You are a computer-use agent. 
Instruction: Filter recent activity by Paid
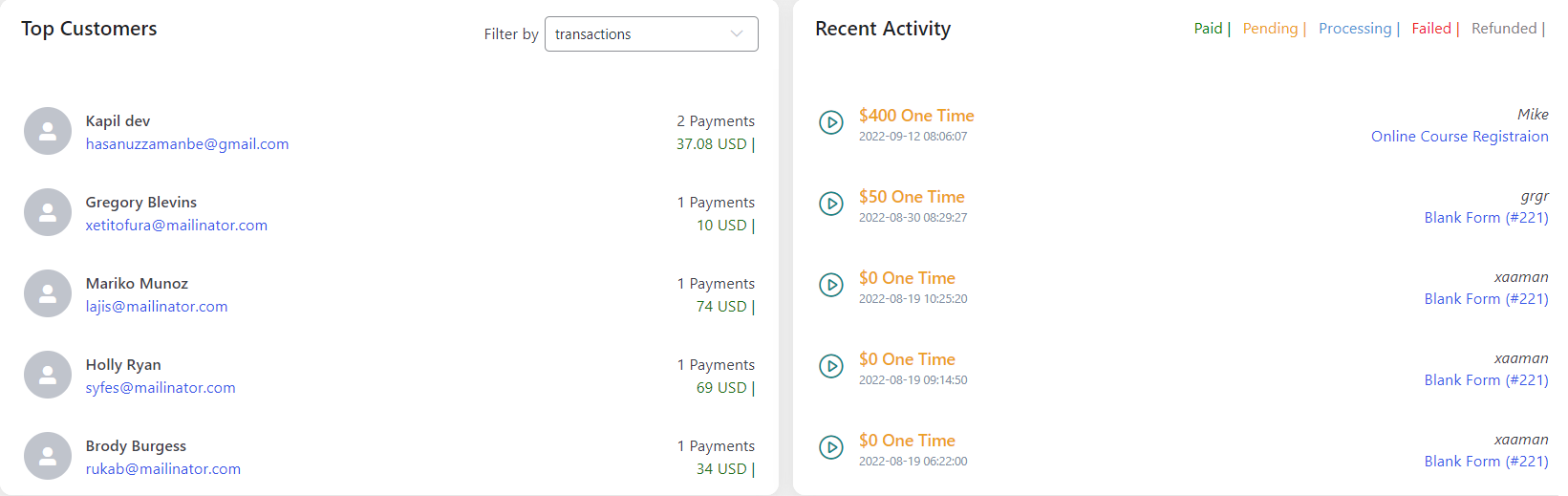click(x=1208, y=29)
